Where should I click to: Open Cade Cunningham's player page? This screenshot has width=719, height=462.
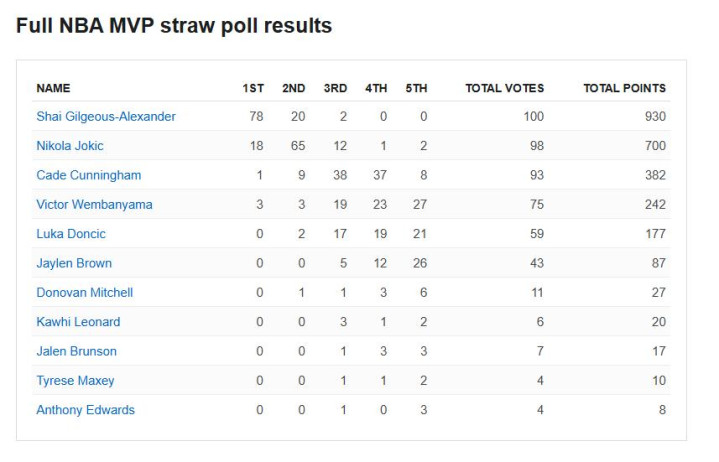coord(89,175)
